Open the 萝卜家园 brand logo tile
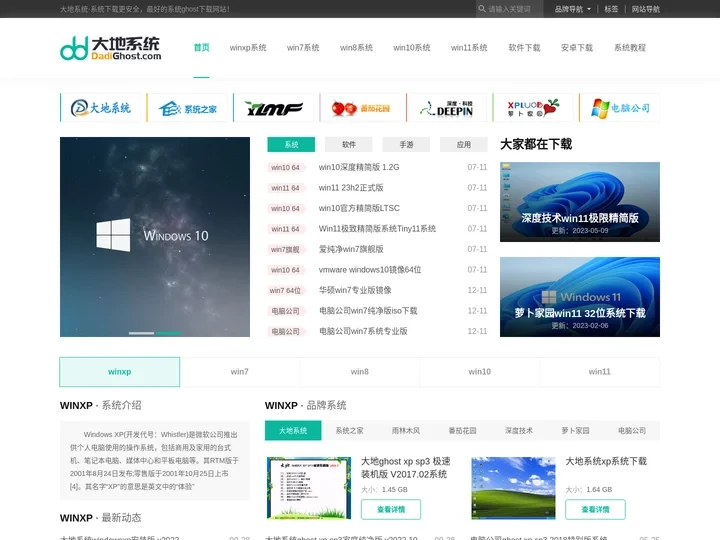The width and height of the screenshot is (720, 540). pyautogui.click(x=533, y=108)
